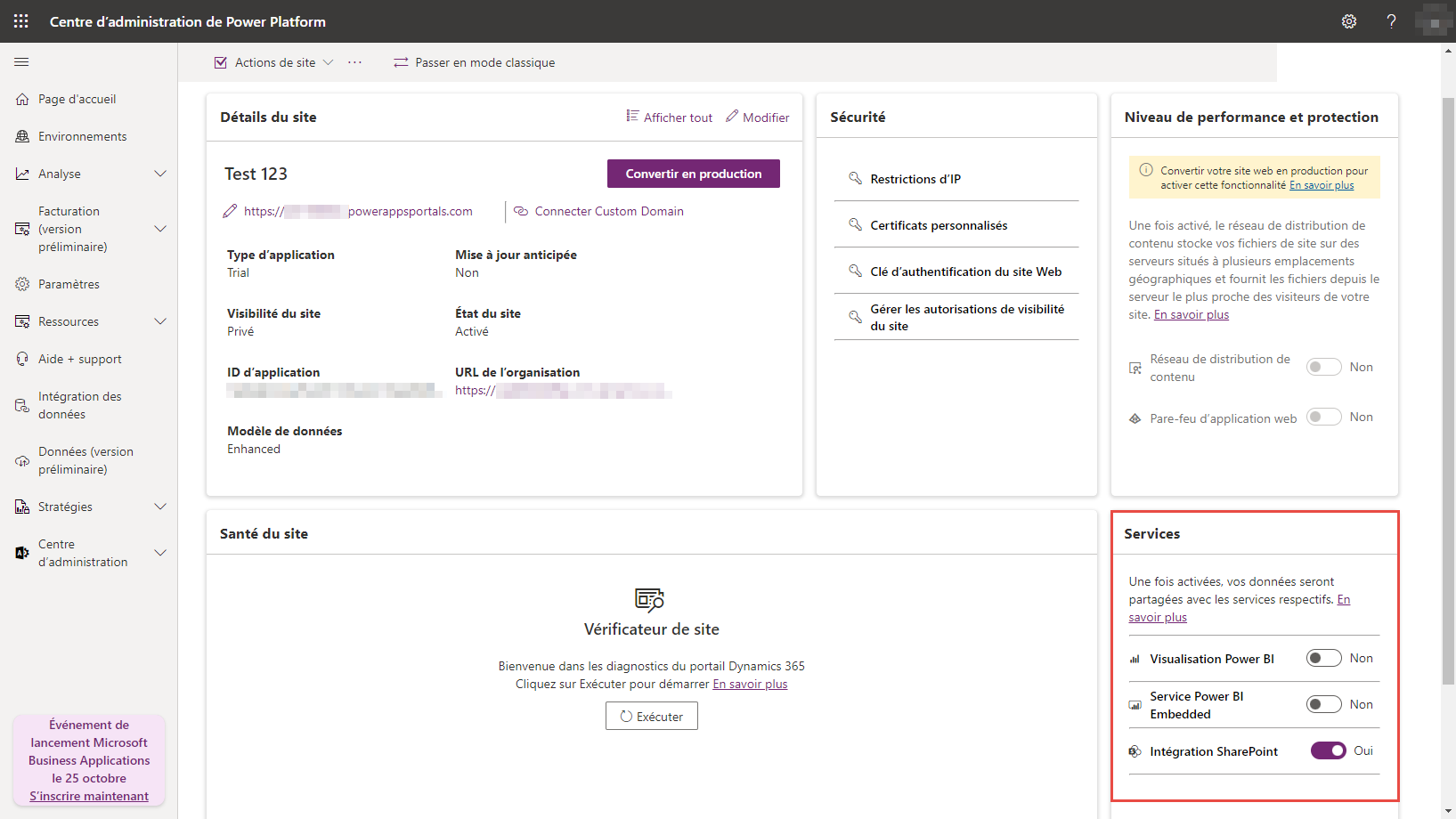This screenshot has width=1456, height=819.
Task: Click En savoir plus in Vérificateur de site
Action: (750, 684)
